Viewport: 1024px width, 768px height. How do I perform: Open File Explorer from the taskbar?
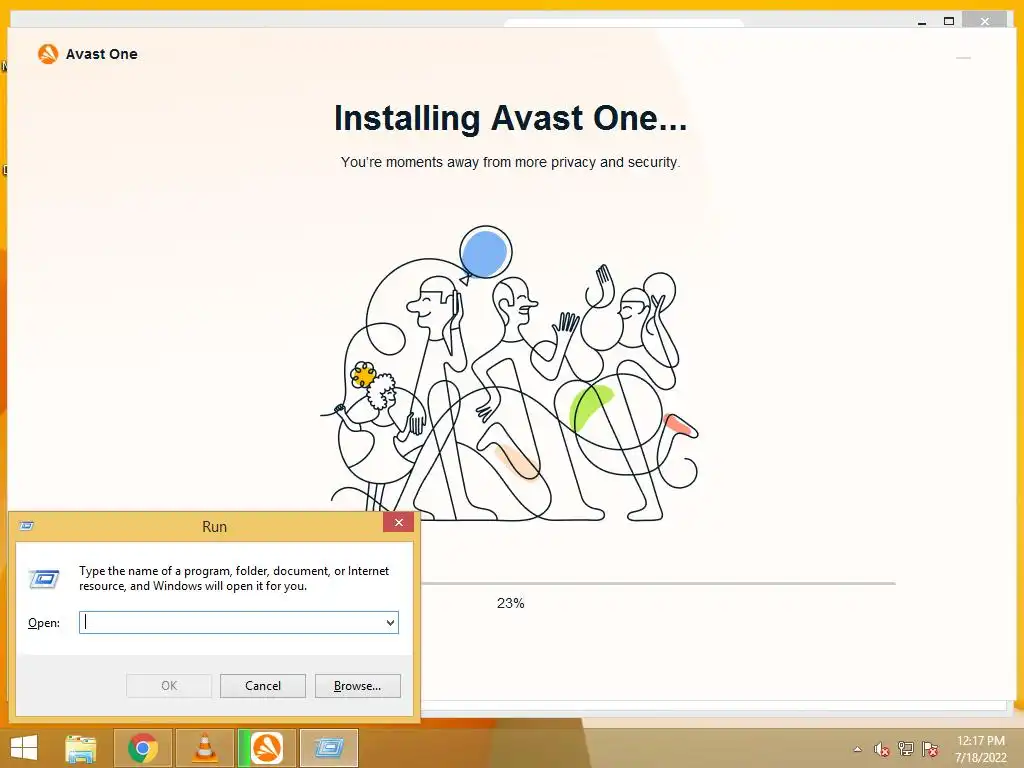tap(80, 748)
